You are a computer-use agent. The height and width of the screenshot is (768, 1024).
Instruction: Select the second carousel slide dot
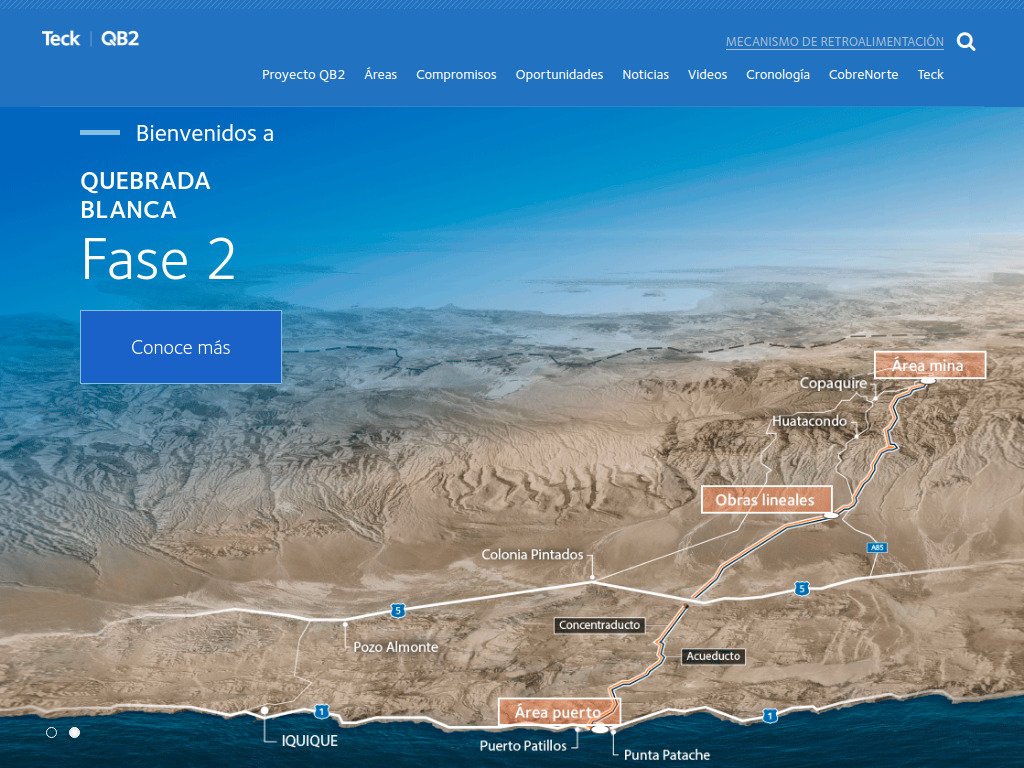point(74,733)
